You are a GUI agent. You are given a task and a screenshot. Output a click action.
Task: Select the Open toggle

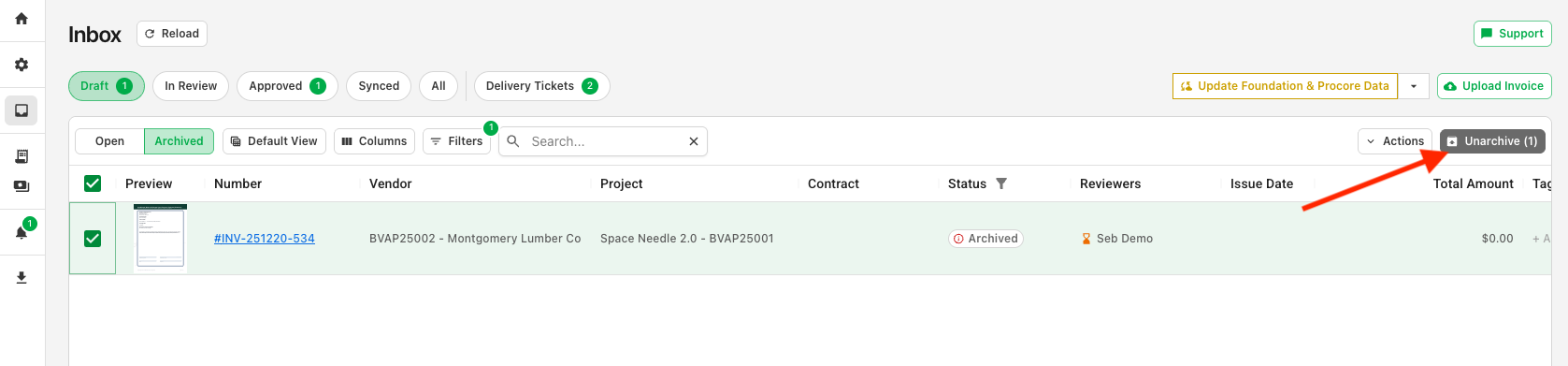(109, 141)
